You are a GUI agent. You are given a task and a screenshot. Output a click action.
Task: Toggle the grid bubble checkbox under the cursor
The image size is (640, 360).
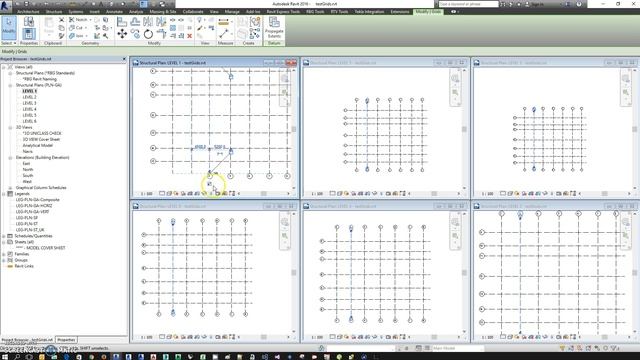(x=209, y=184)
